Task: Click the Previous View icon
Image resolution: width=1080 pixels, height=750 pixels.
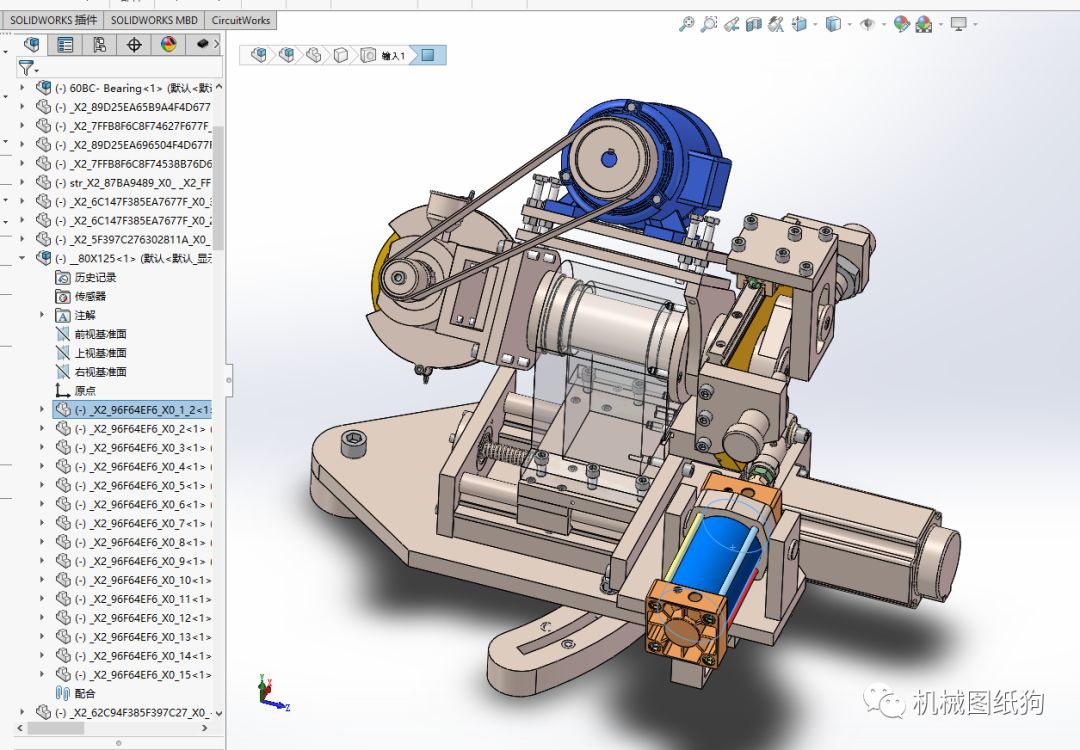Action: point(732,24)
